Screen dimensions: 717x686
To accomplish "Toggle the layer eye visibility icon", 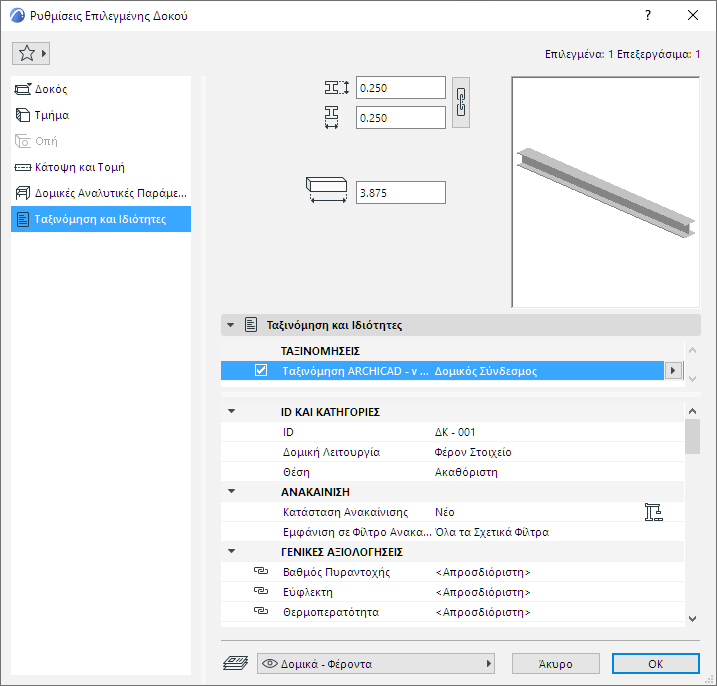I will [x=270, y=663].
